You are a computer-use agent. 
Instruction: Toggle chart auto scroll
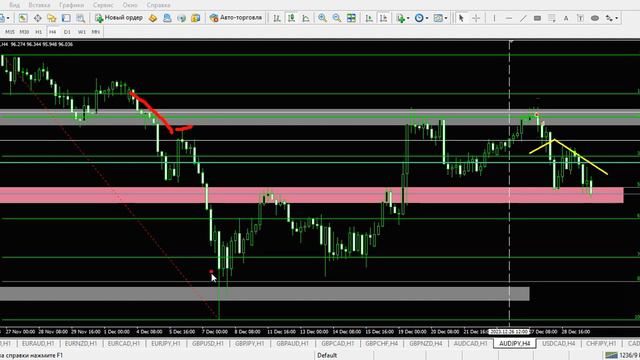click(369, 18)
